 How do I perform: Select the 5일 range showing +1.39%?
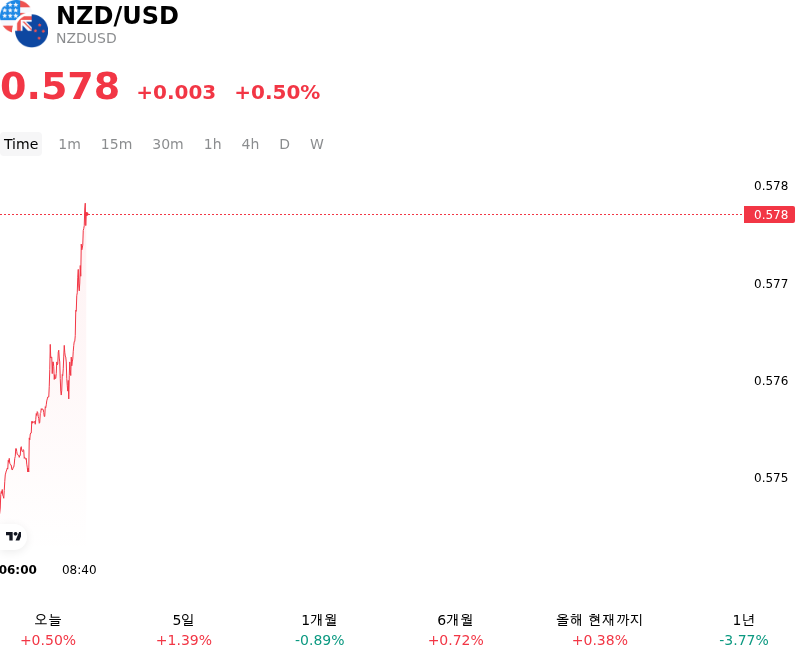point(184,630)
